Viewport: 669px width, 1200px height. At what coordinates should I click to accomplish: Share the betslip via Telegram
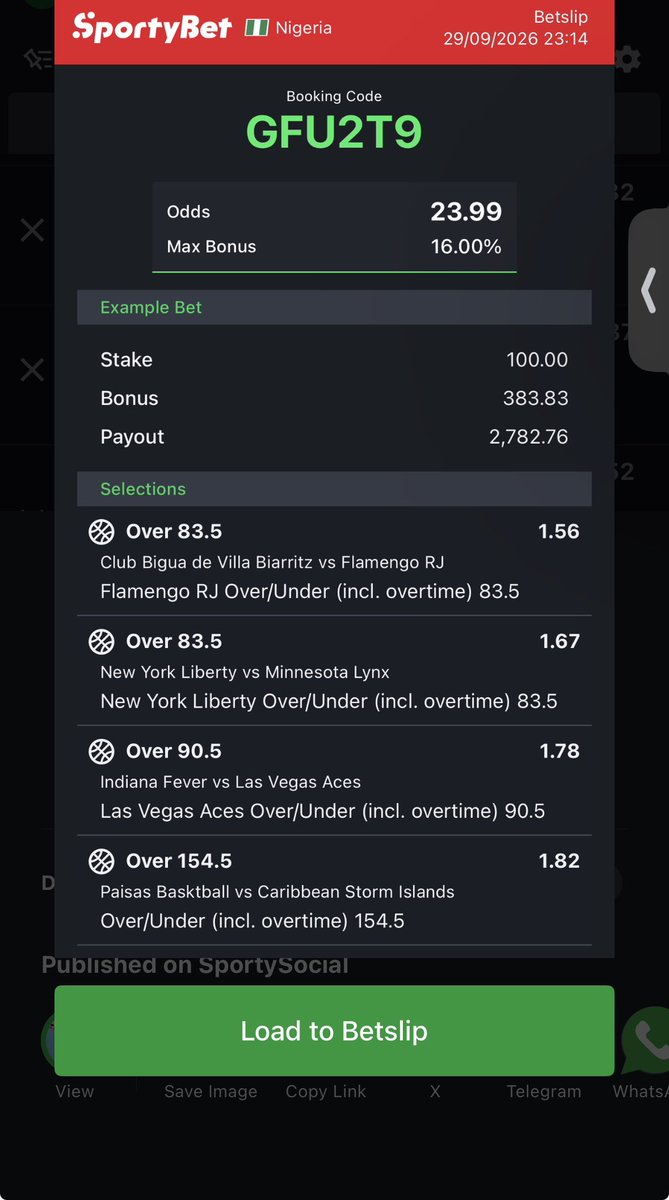544,1091
